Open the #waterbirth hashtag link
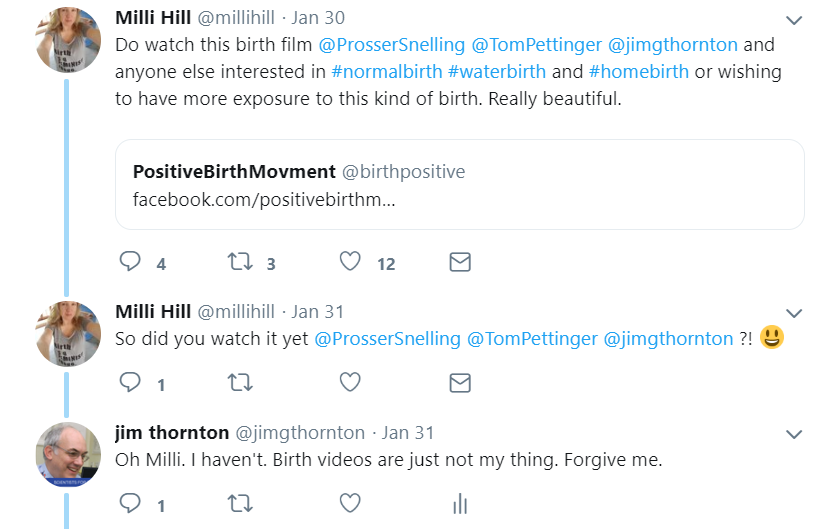This screenshot has width=831, height=529. click(x=496, y=72)
